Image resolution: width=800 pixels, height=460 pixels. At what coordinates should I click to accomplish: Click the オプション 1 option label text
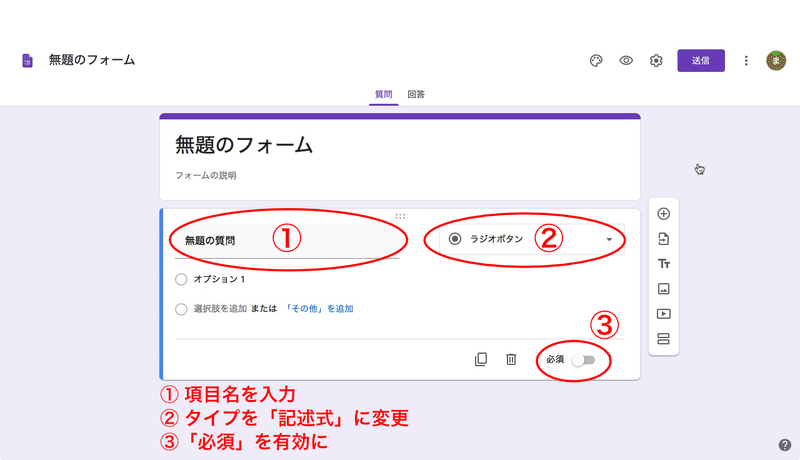pos(219,279)
